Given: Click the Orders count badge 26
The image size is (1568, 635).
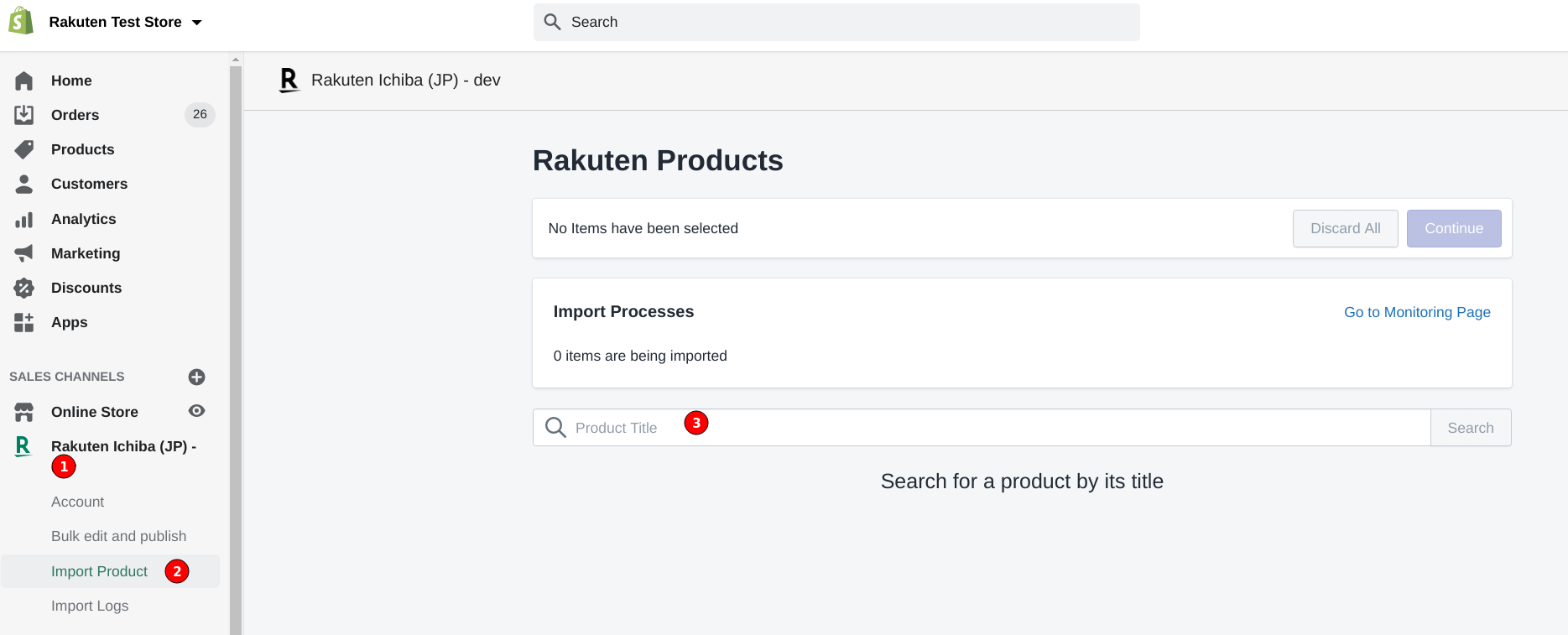Looking at the screenshot, I should coord(200,114).
